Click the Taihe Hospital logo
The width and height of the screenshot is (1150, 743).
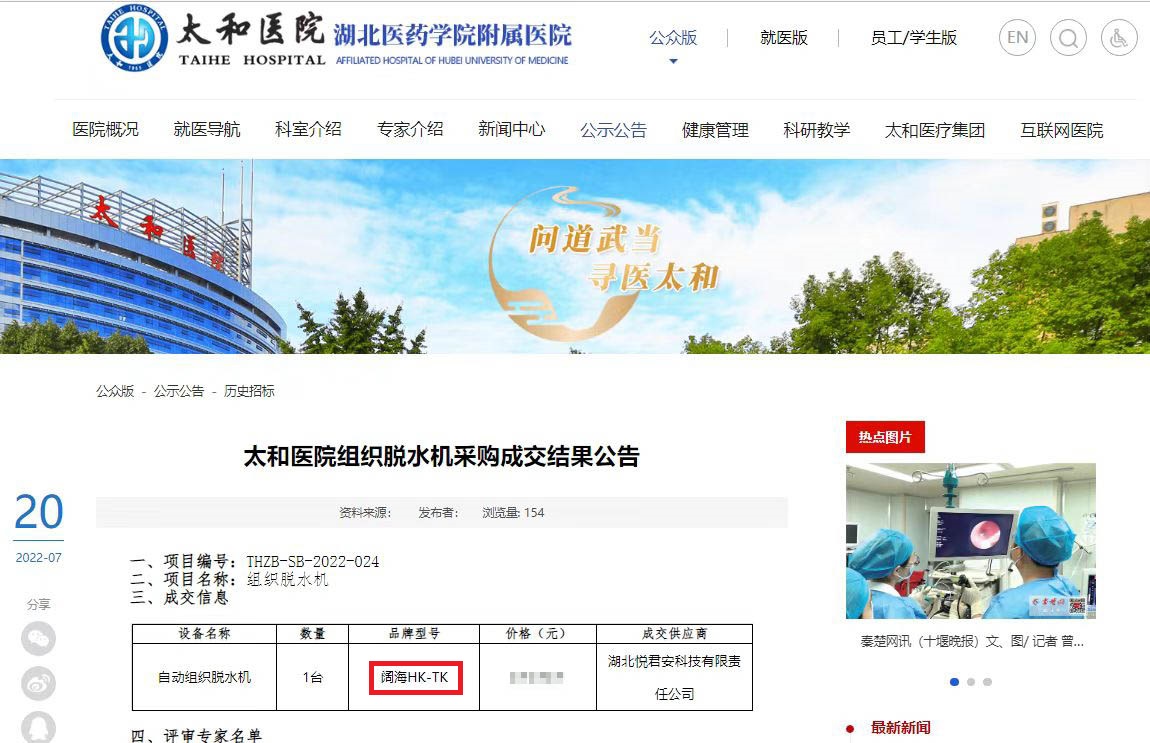(134, 39)
